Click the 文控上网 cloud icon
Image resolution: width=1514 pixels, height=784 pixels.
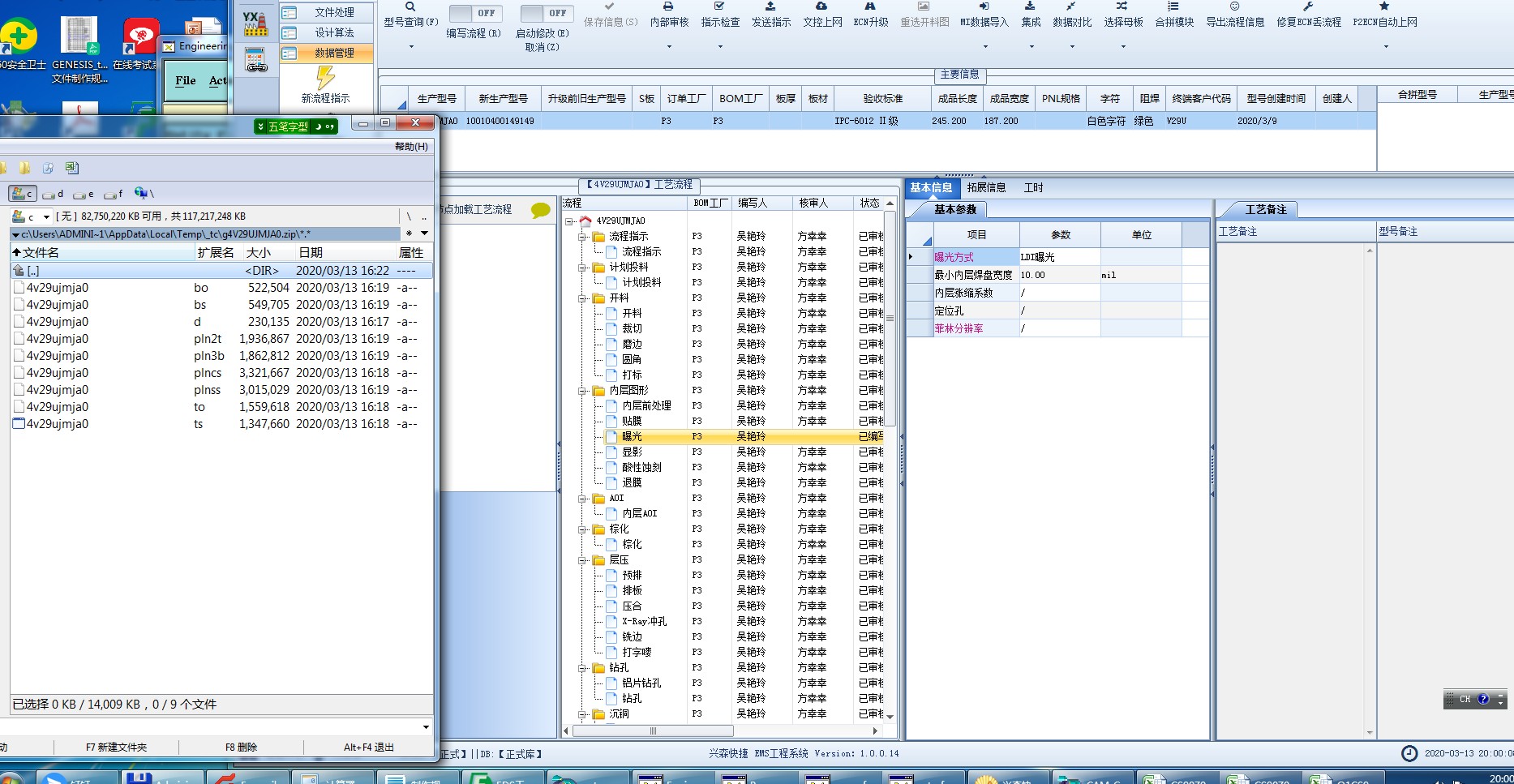pyautogui.click(x=821, y=6)
